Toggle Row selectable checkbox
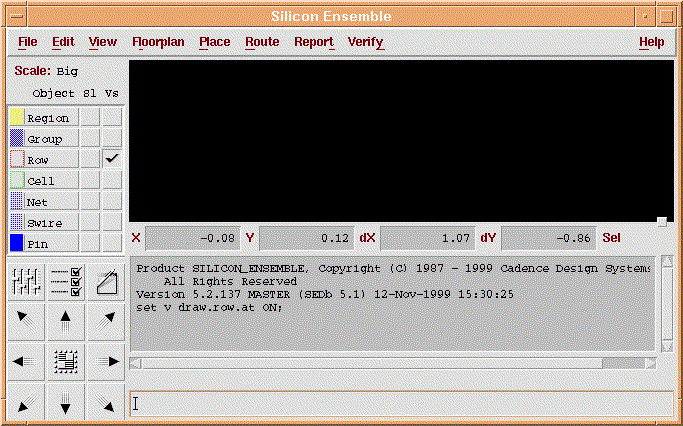Viewport: 683px width, 426px height. tap(90, 159)
